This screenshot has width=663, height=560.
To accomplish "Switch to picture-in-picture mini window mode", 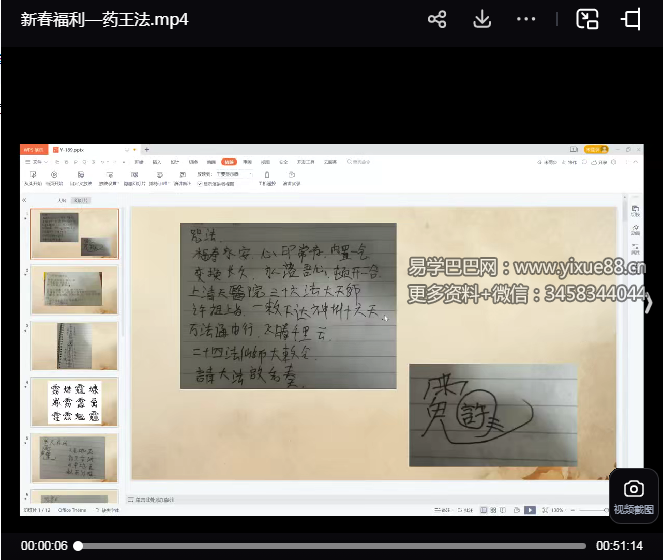I will click(x=587, y=19).
